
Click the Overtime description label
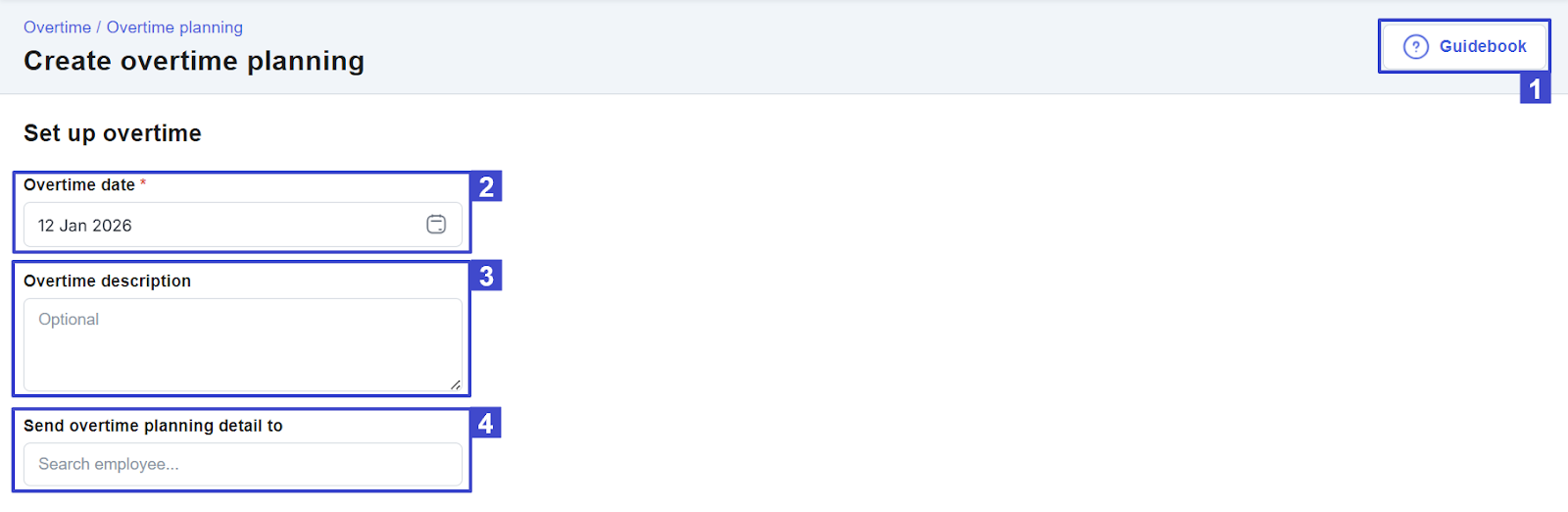pos(107,281)
